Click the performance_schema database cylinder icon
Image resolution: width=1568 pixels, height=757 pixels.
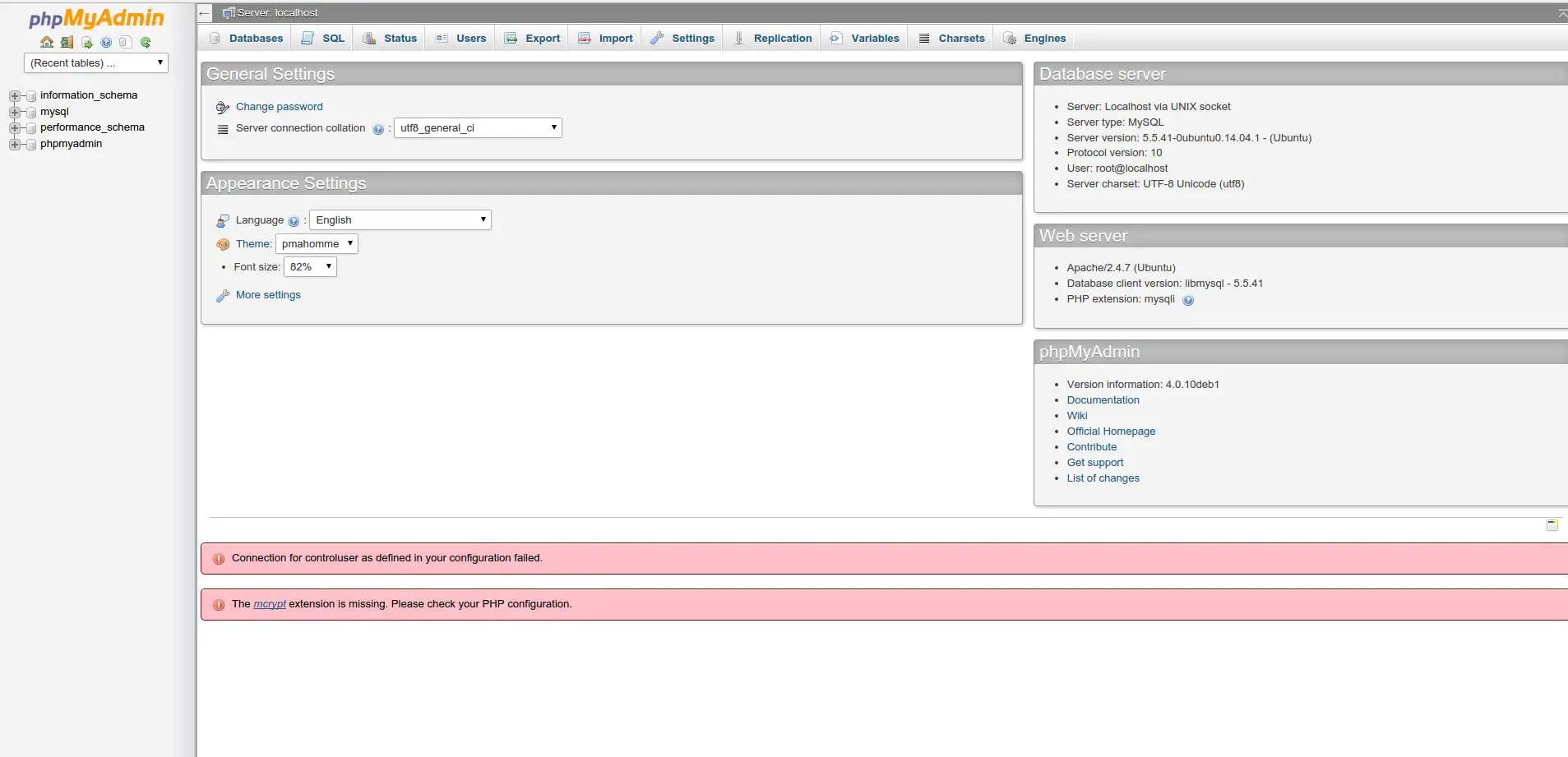point(31,128)
